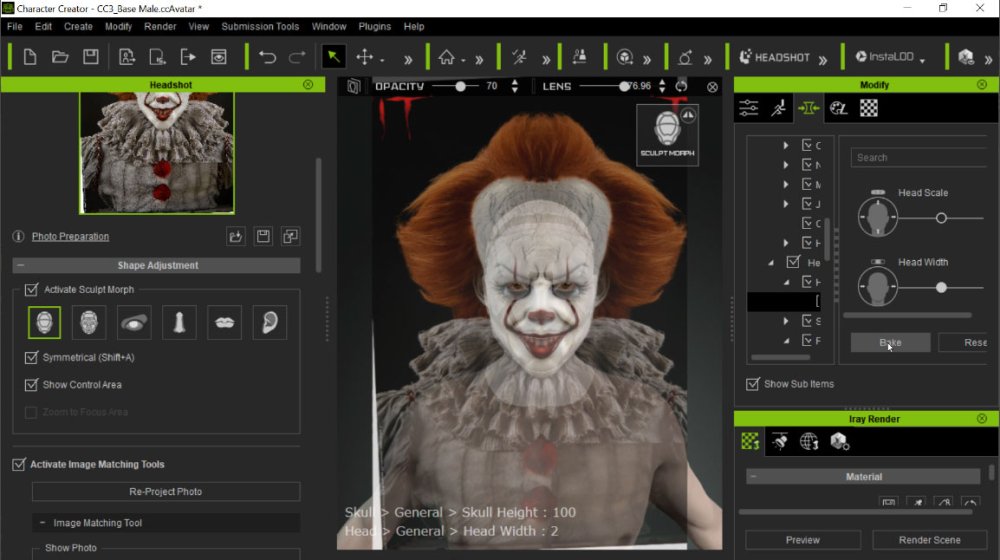Open the Render menu

[x=160, y=26]
